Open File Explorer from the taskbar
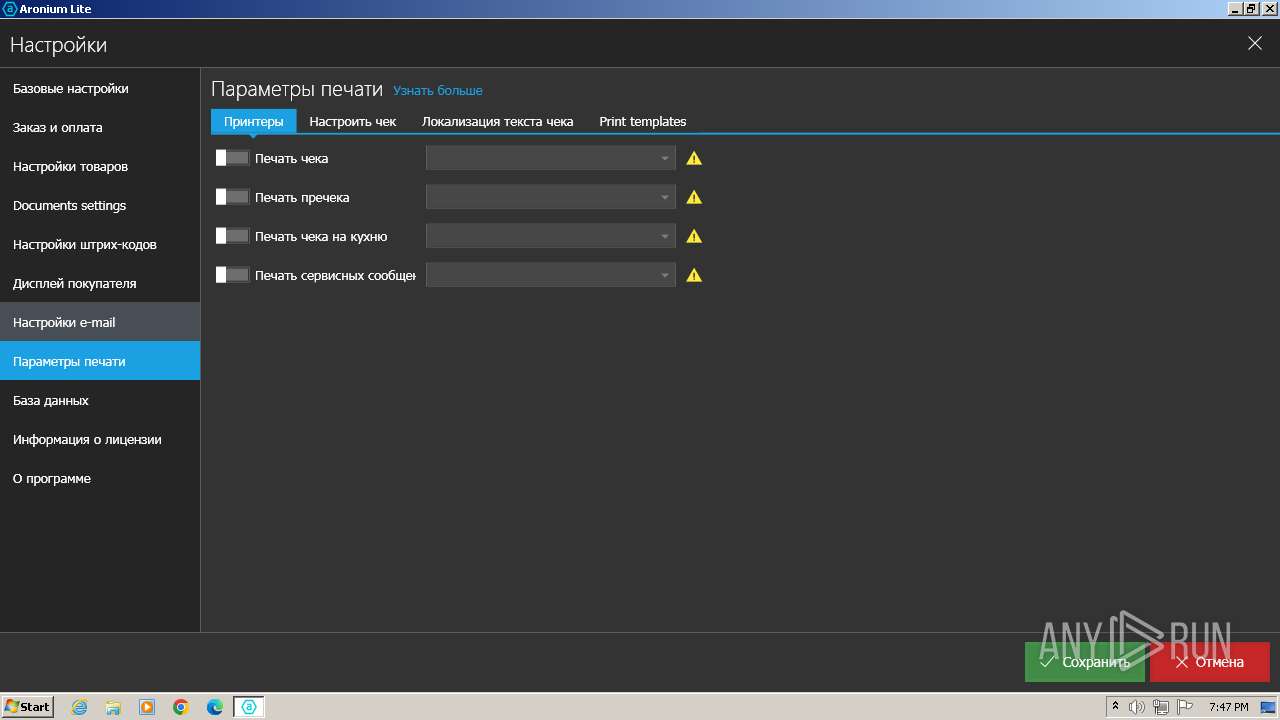Screen dimensions: 1280x720 tap(113, 707)
